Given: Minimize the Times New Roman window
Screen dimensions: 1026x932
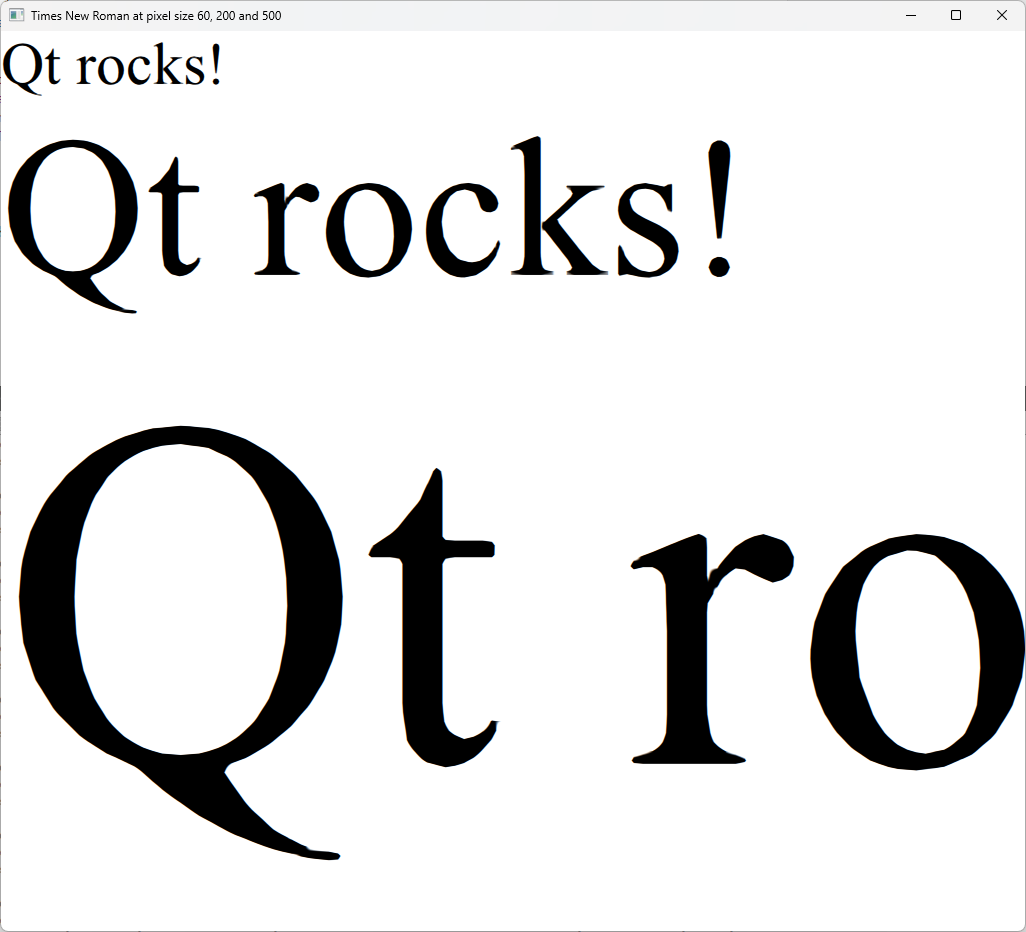Looking at the screenshot, I should point(910,15).
